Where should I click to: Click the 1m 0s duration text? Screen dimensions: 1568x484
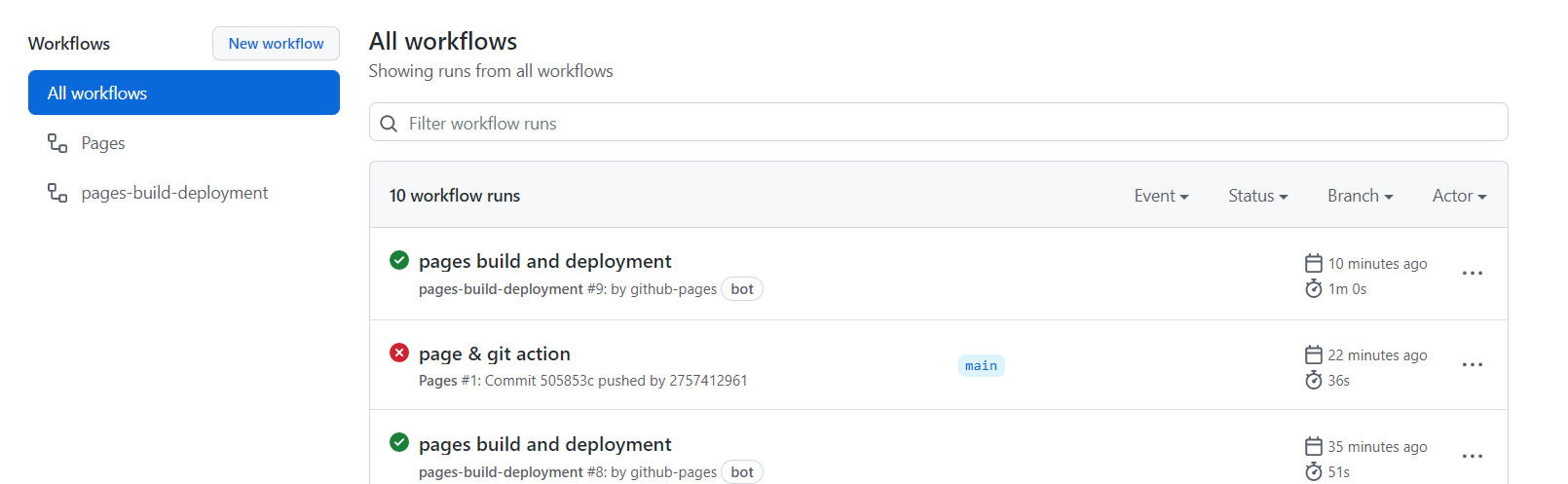1347,289
